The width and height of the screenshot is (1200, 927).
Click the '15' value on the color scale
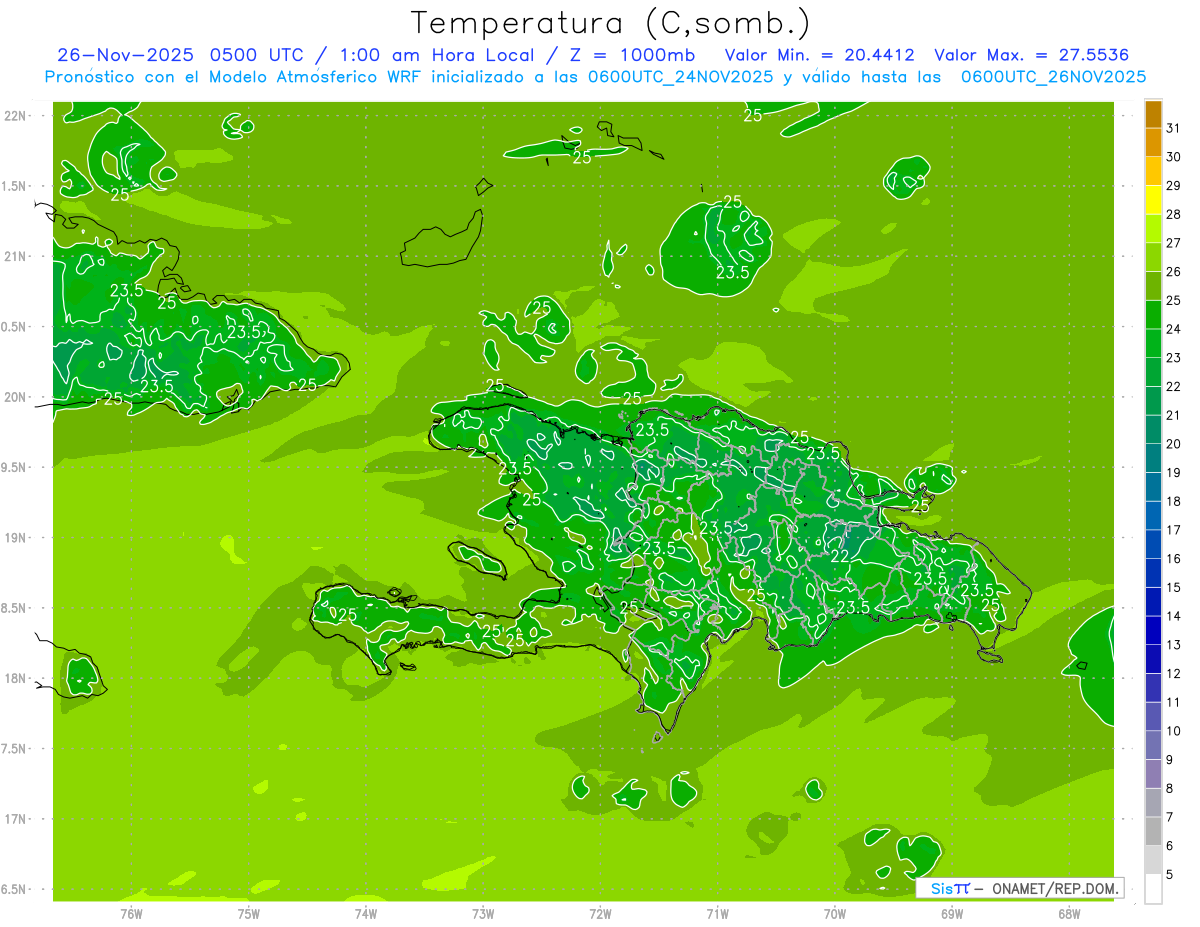pos(1174,587)
